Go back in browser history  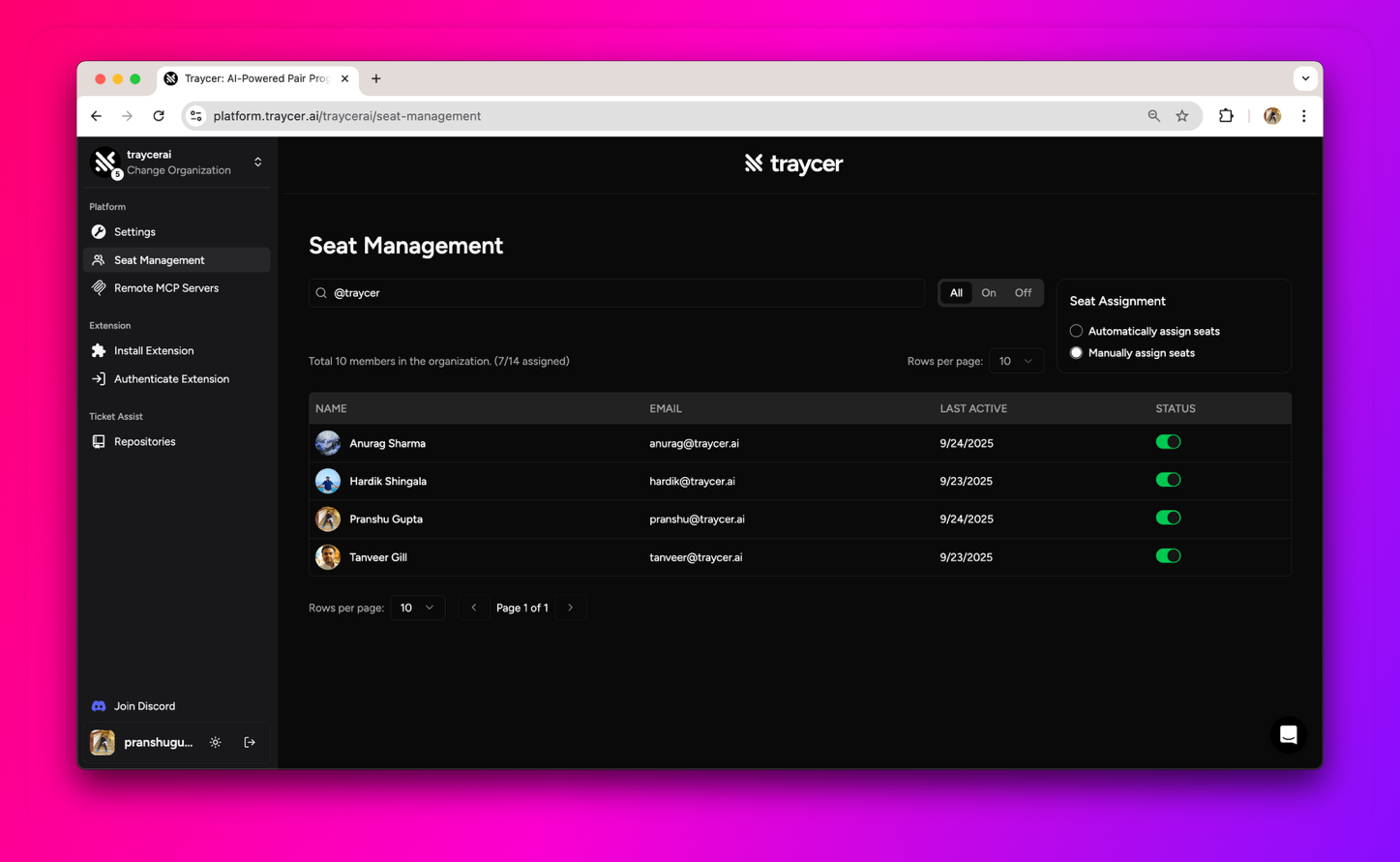(x=97, y=116)
